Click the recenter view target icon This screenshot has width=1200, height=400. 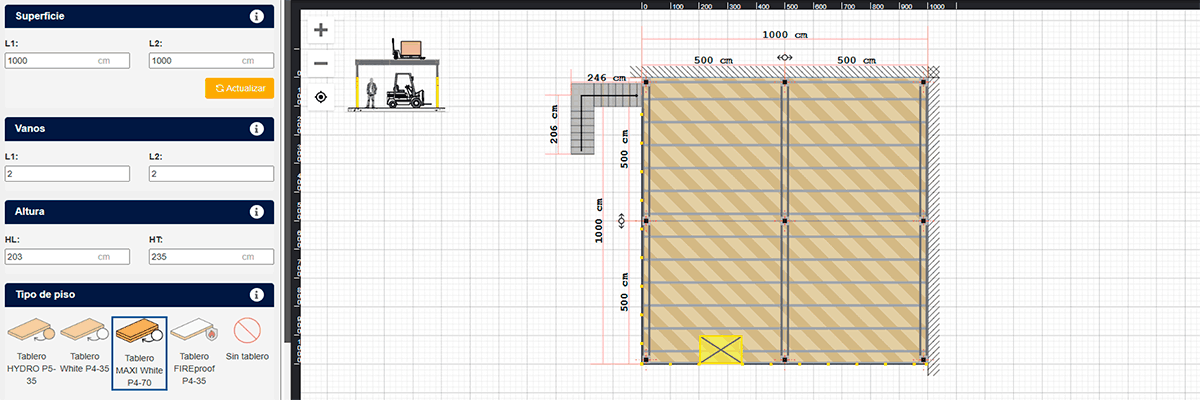(321, 97)
